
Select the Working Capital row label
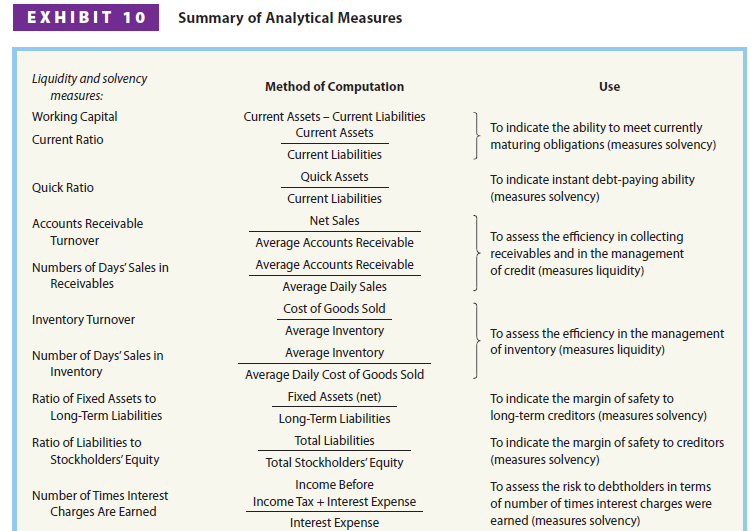(x=74, y=117)
